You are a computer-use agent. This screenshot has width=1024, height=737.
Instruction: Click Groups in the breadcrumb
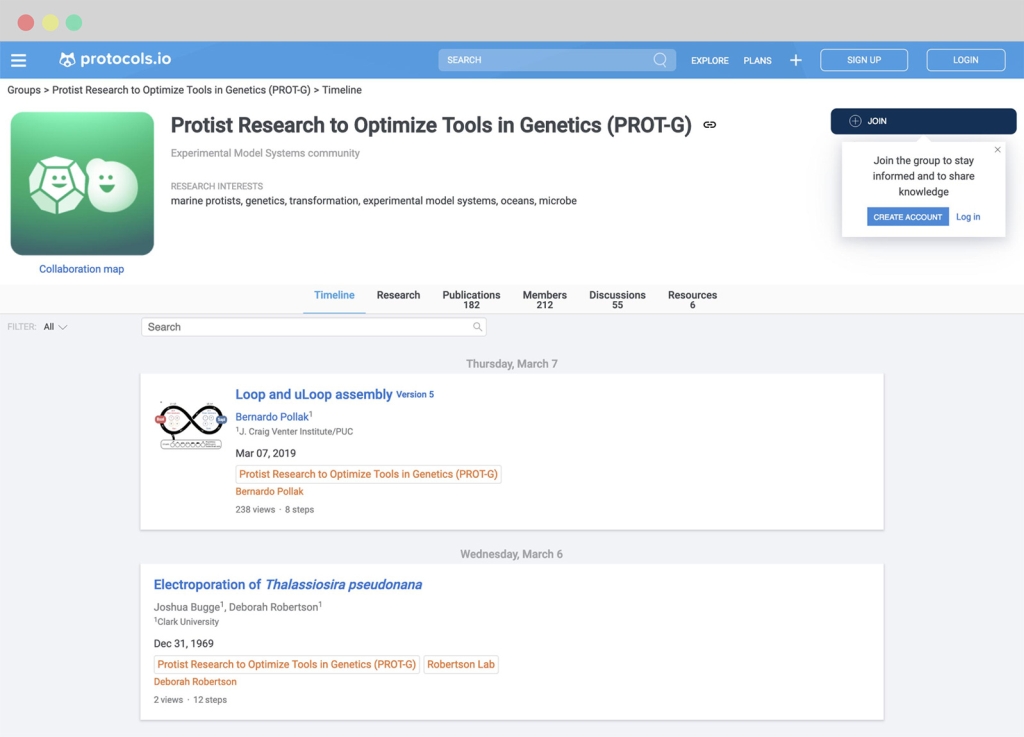pyautogui.click(x=24, y=90)
